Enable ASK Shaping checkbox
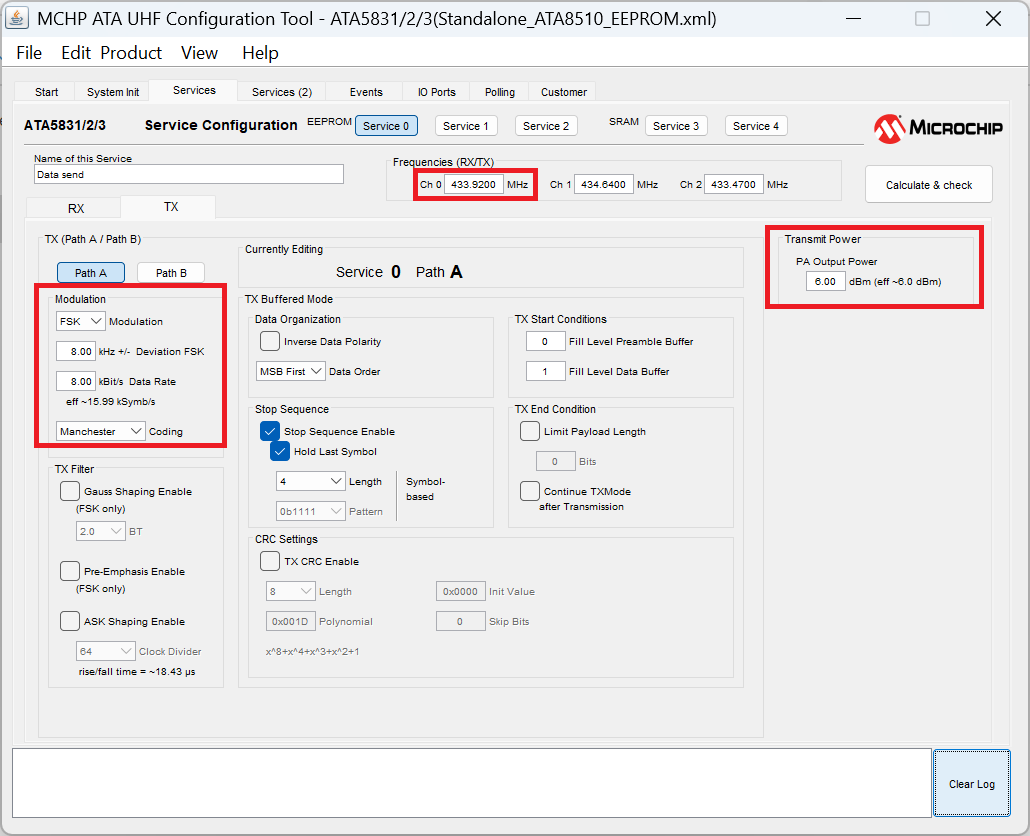 (x=70, y=621)
